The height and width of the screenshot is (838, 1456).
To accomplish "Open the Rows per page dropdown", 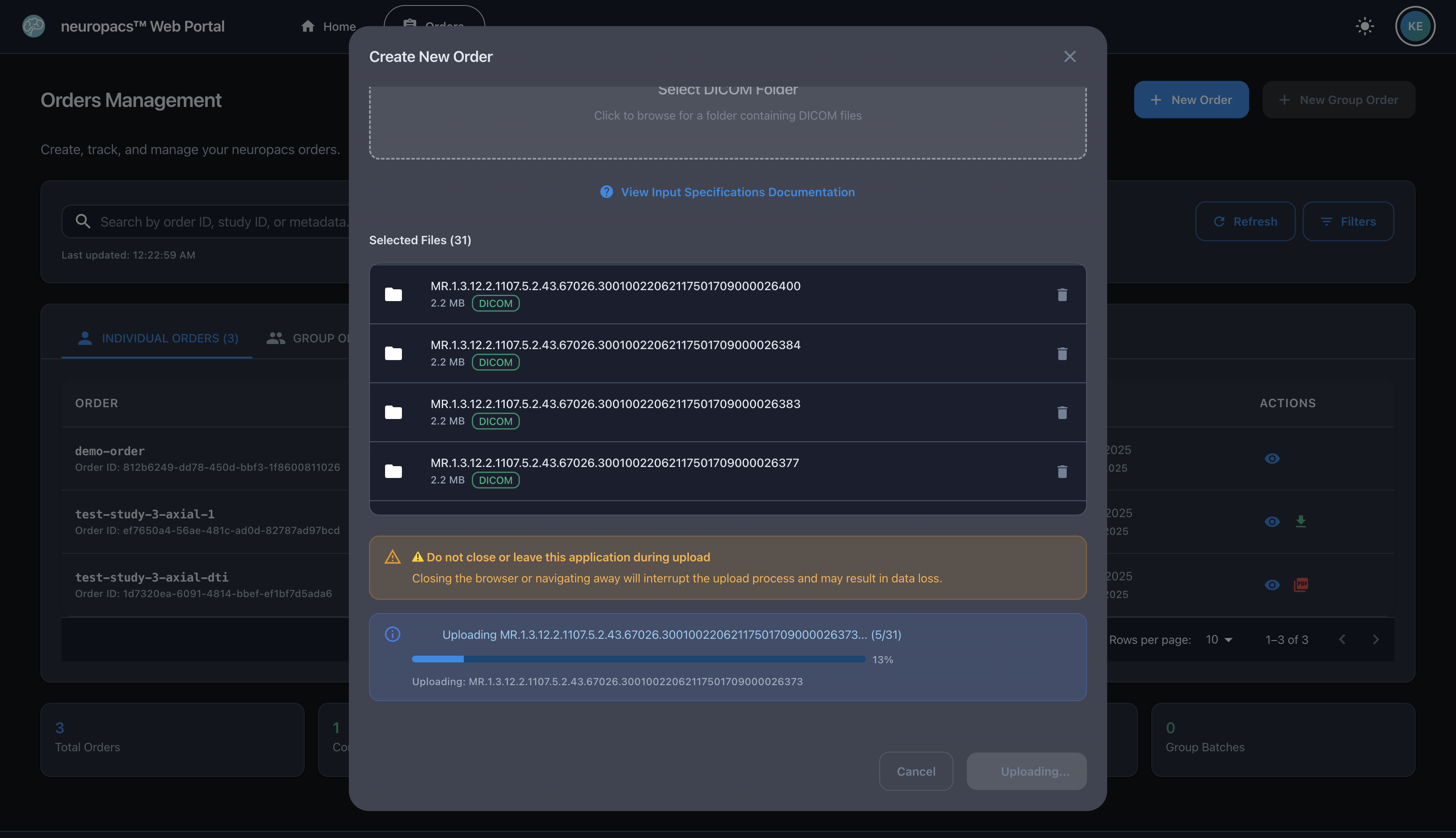I will (1218, 639).
